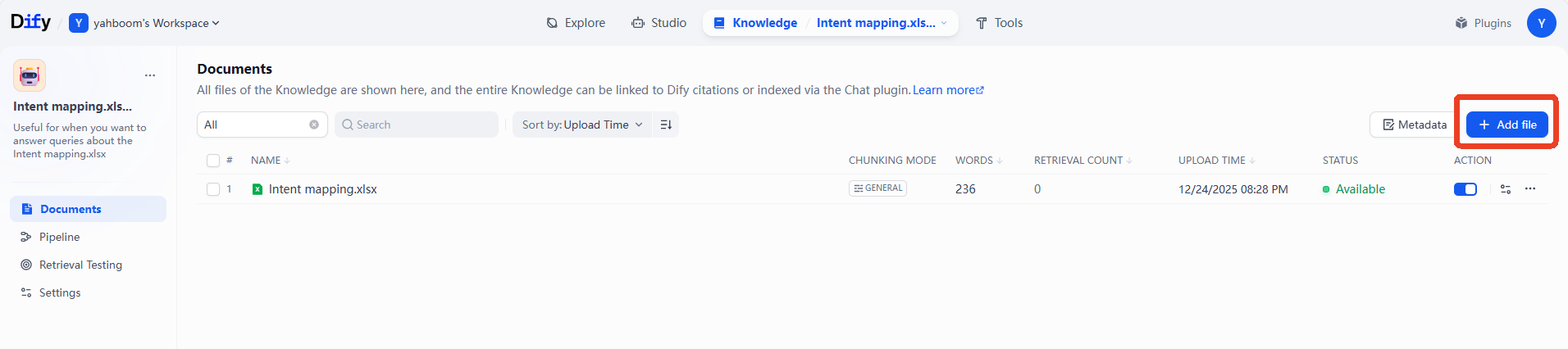
Task: Click the GENERAL chunking mode badge
Action: click(x=877, y=188)
